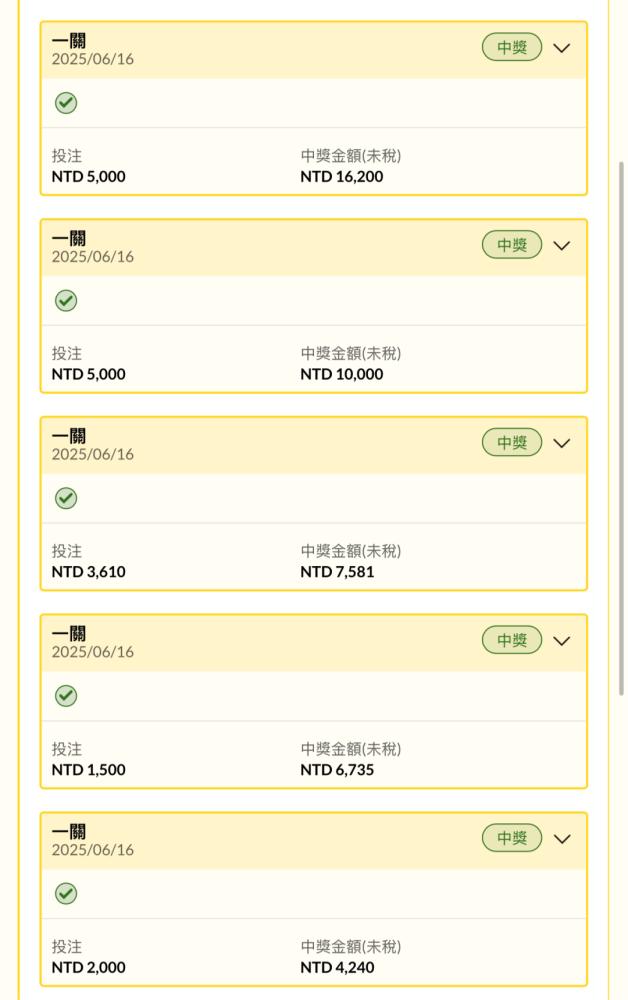Click 中獎 badge on the NTD 10,000 card
Viewport: 628px width, 1000px height.
coord(512,245)
